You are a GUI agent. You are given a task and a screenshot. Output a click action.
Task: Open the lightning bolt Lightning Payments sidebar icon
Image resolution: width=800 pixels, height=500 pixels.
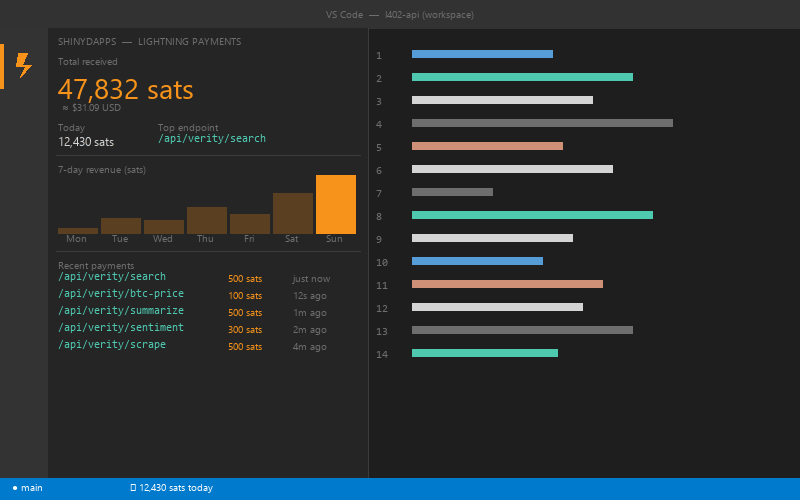click(x=23, y=65)
